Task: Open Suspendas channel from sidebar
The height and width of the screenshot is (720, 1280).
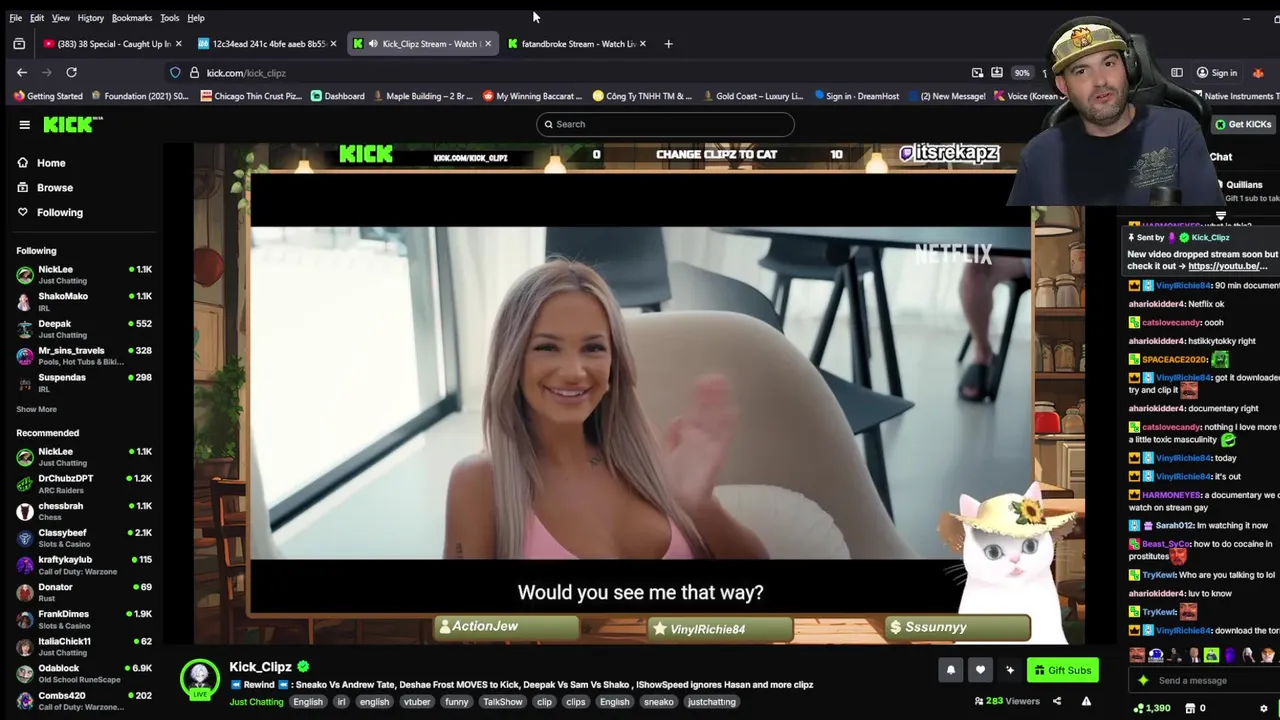Action: [x=84, y=383]
